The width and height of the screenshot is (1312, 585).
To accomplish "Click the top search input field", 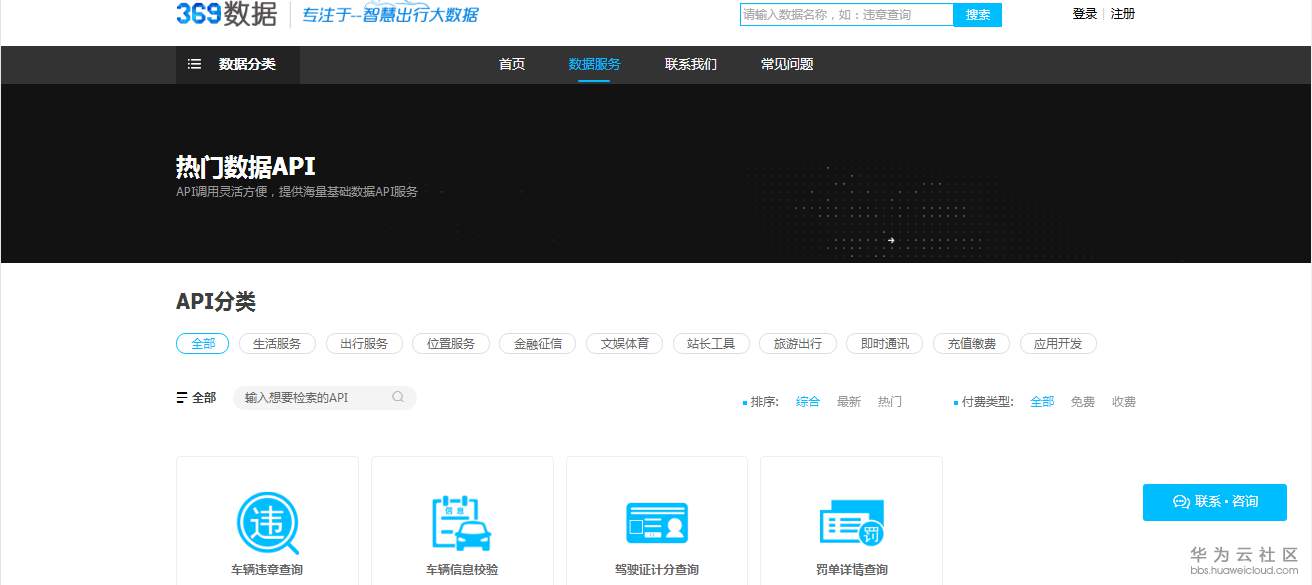I will tap(847, 15).
